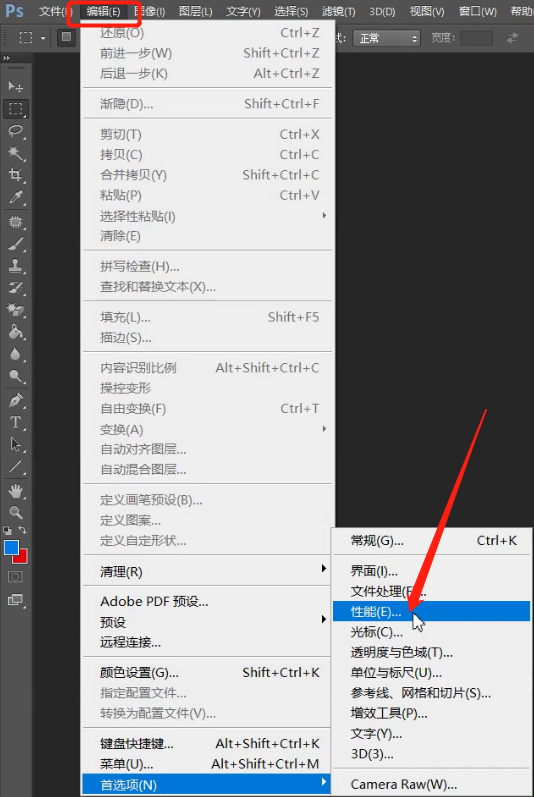Select the Path Selection tool
This screenshot has width=534, height=797.
[16, 444]
